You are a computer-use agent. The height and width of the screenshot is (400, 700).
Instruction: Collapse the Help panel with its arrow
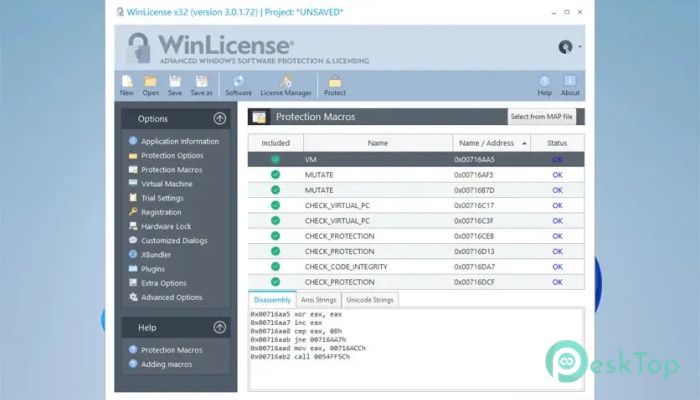click(219, 327)
